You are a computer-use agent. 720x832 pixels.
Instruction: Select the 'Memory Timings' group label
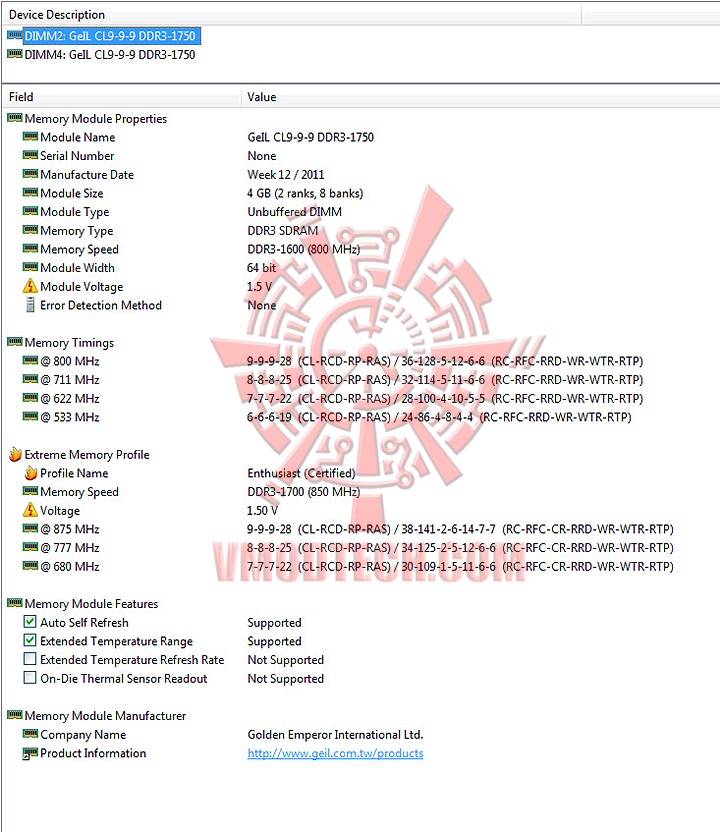[x=69, y=343]
